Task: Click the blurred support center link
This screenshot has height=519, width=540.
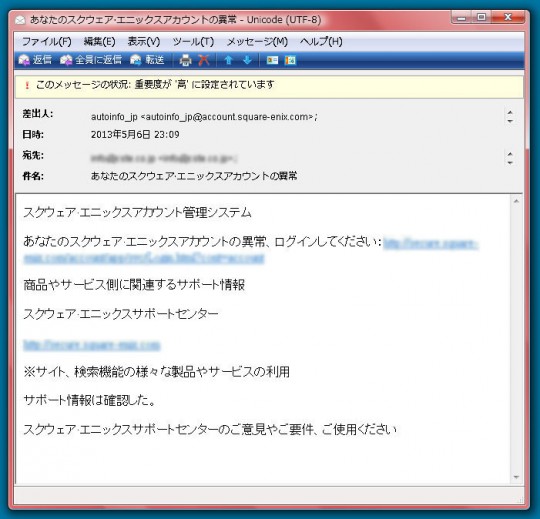Action: (x=92, y=345)
